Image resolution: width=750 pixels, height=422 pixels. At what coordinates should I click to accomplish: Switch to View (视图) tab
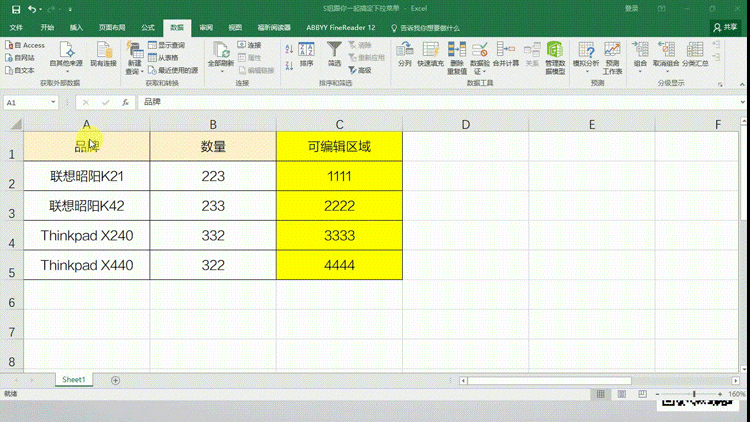pos(235,28)
